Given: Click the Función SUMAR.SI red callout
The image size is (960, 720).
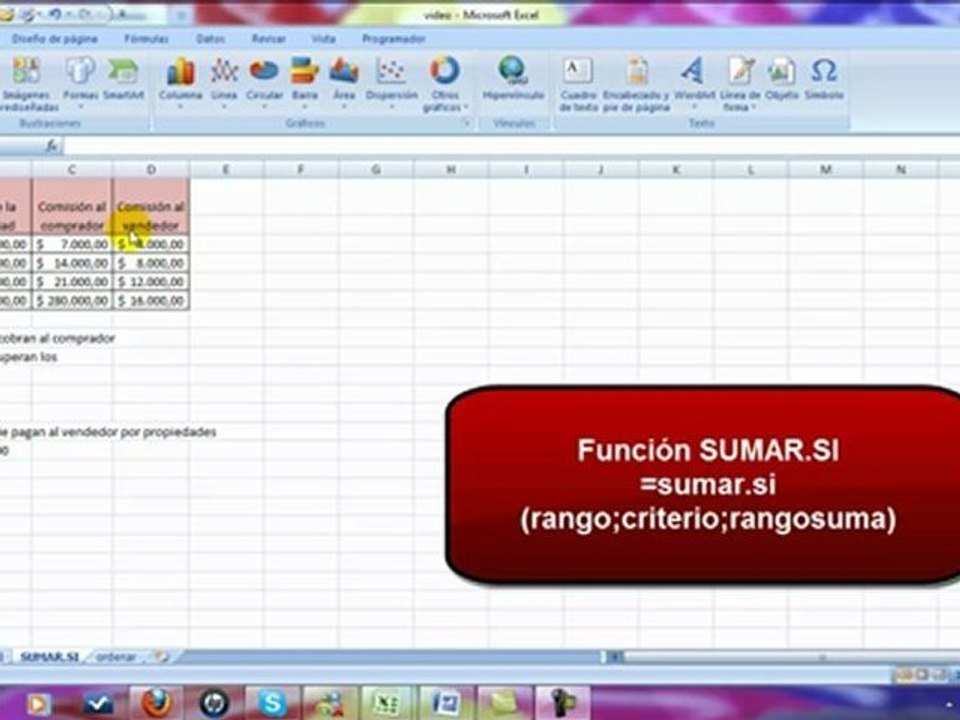Looking at the screenshot, I should (x=704, y=485).
